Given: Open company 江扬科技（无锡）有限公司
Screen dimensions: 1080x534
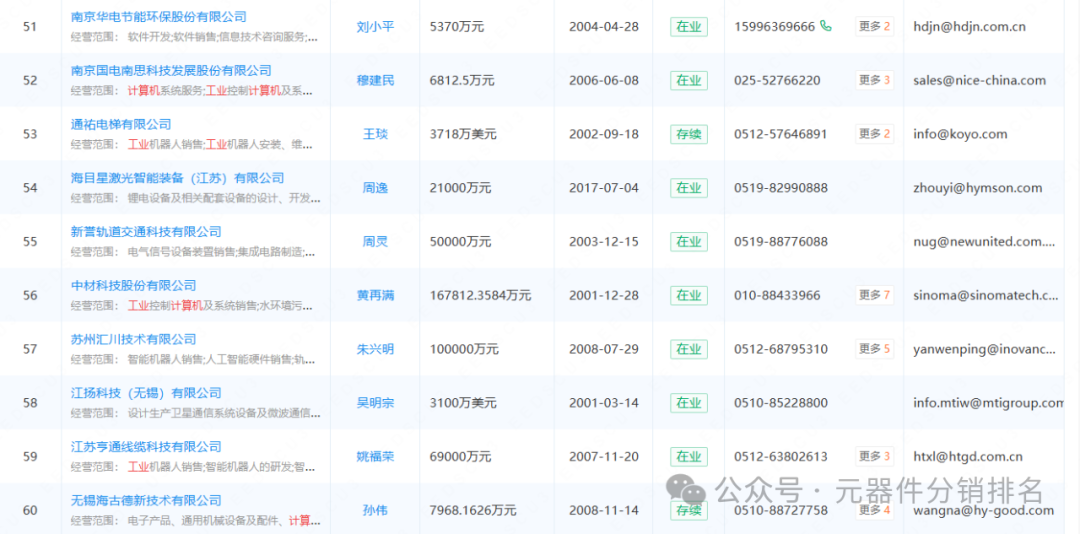Looking at the screenshot, I should click(146, 393).
